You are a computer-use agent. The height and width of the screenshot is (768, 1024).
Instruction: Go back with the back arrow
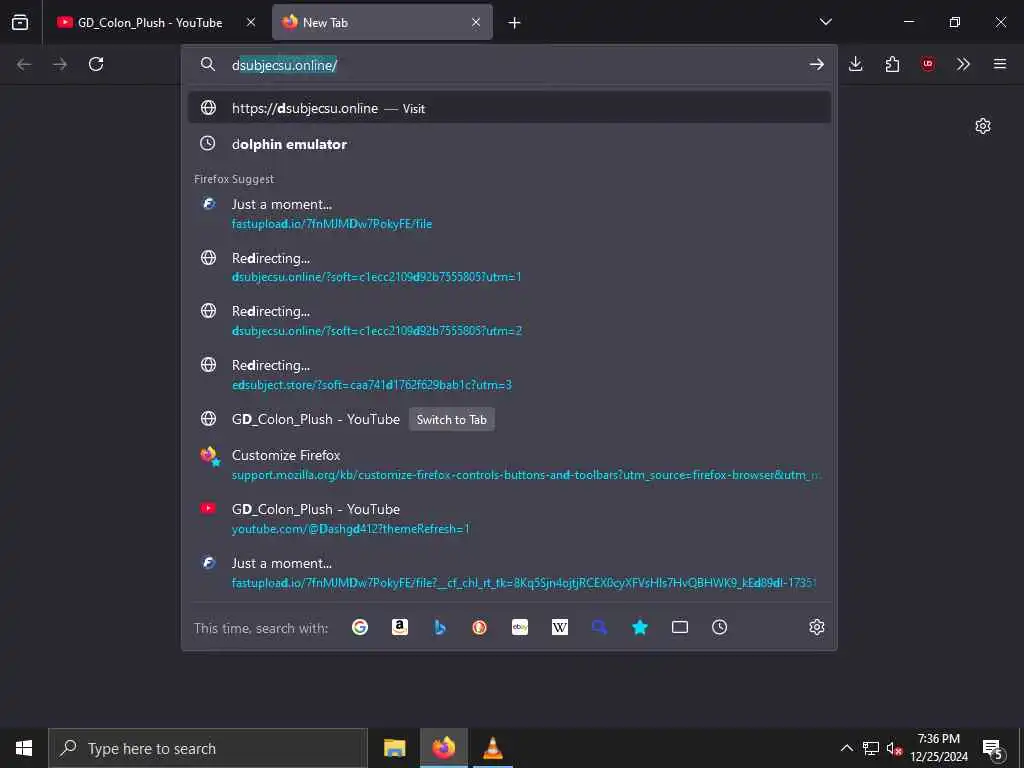coord(24,64)
